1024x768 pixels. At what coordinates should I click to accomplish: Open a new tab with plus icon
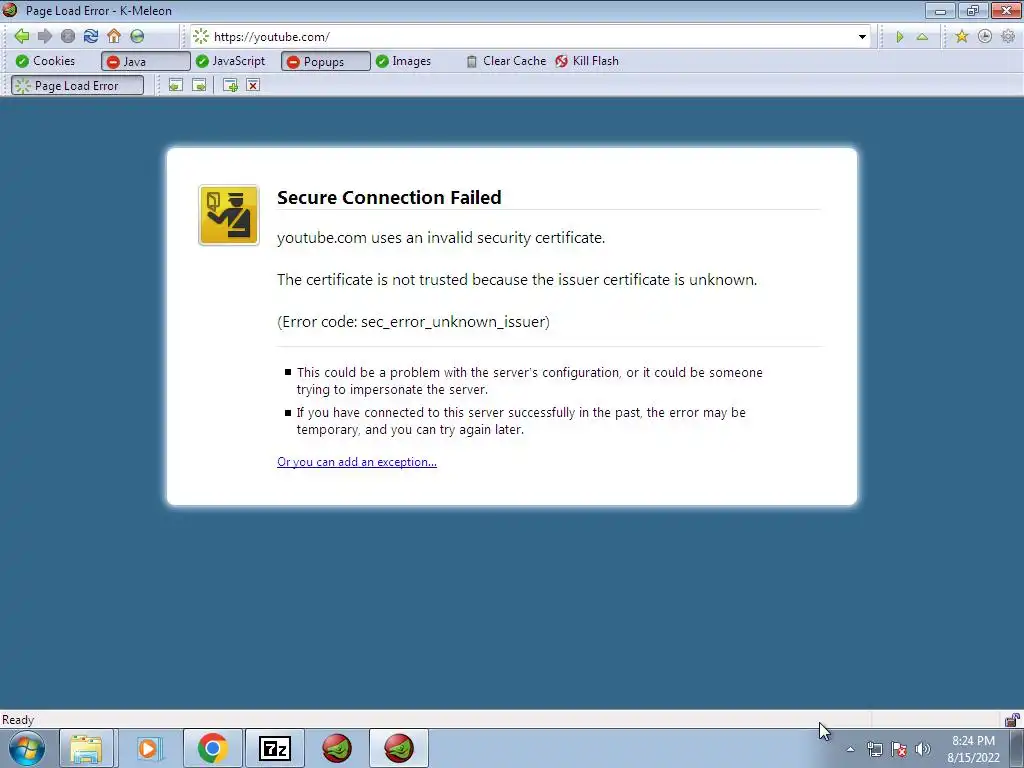pyautogui.click(x=230, y=86)
